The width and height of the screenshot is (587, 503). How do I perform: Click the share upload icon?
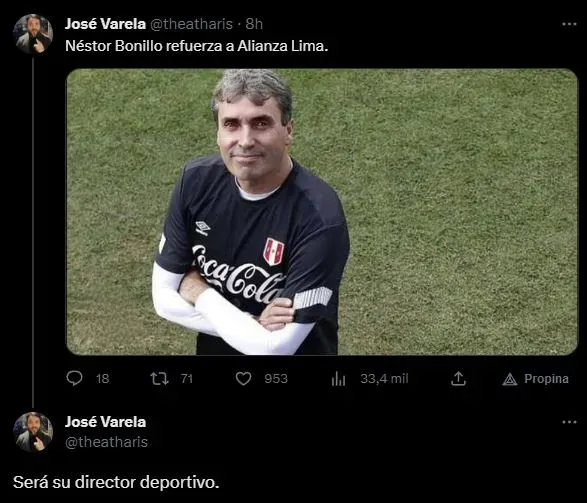point(458,378)
